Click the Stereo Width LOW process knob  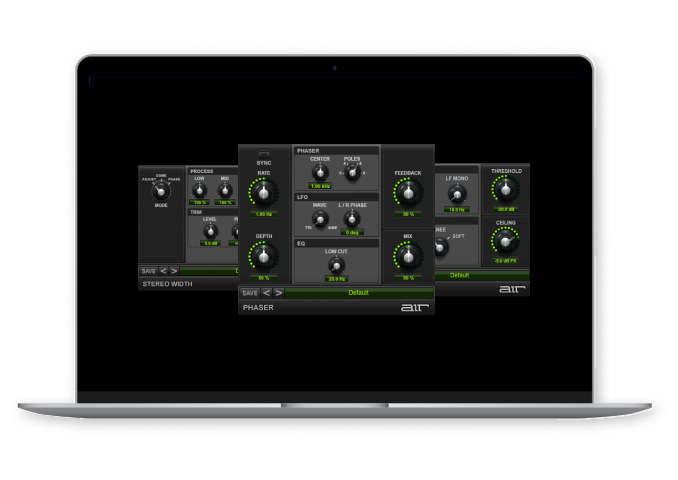[199, 190]
